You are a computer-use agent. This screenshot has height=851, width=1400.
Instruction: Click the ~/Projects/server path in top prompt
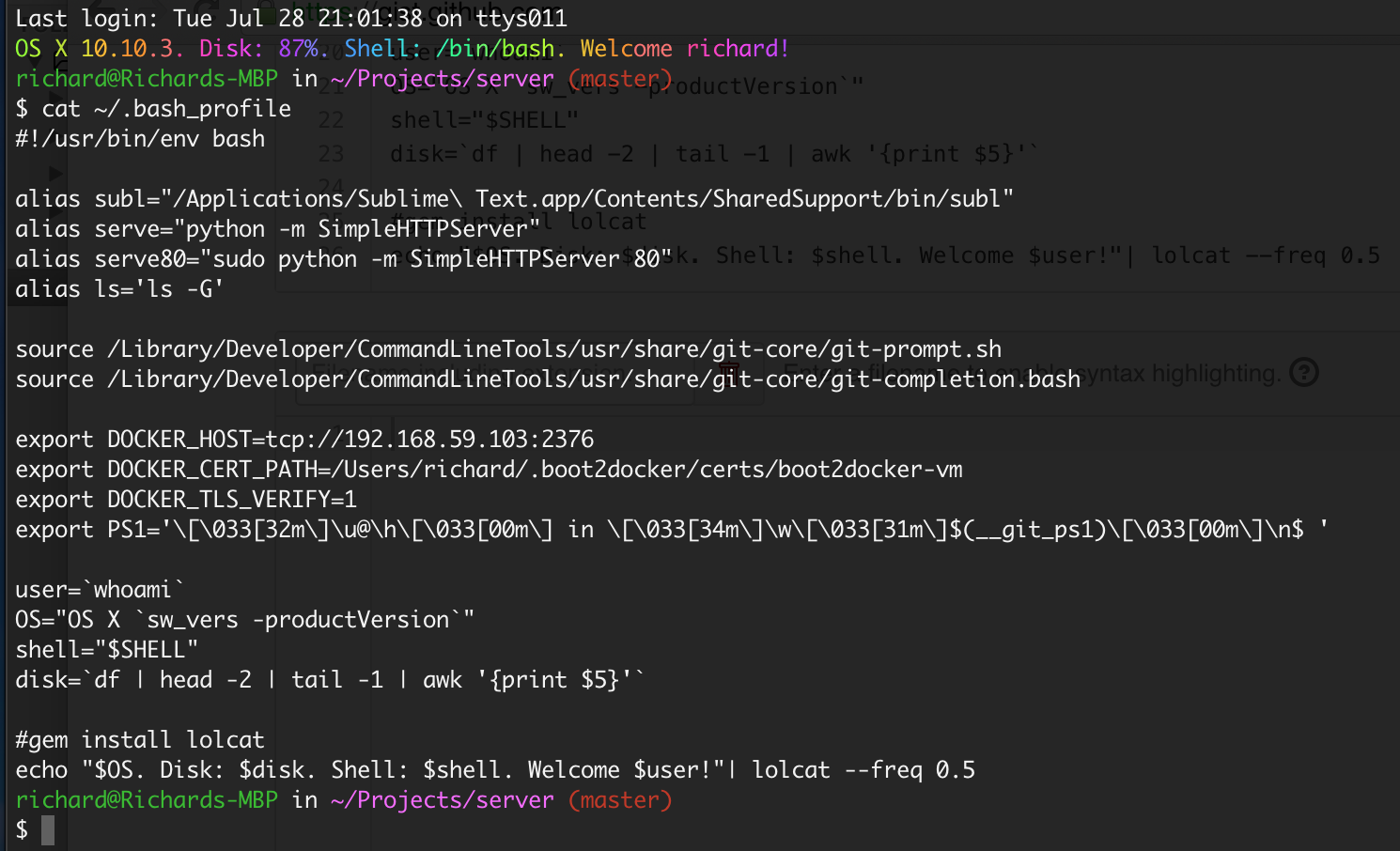pos(442,79)
